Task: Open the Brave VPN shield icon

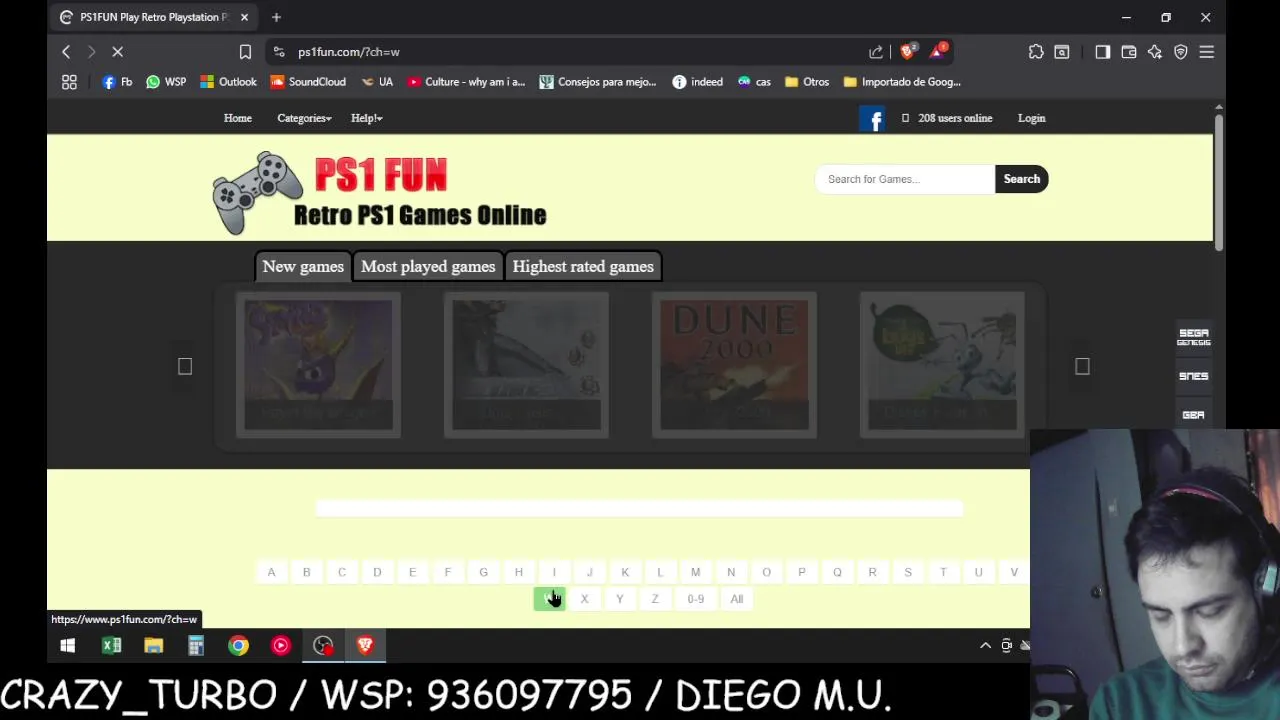Action: tap(1181, 52)
